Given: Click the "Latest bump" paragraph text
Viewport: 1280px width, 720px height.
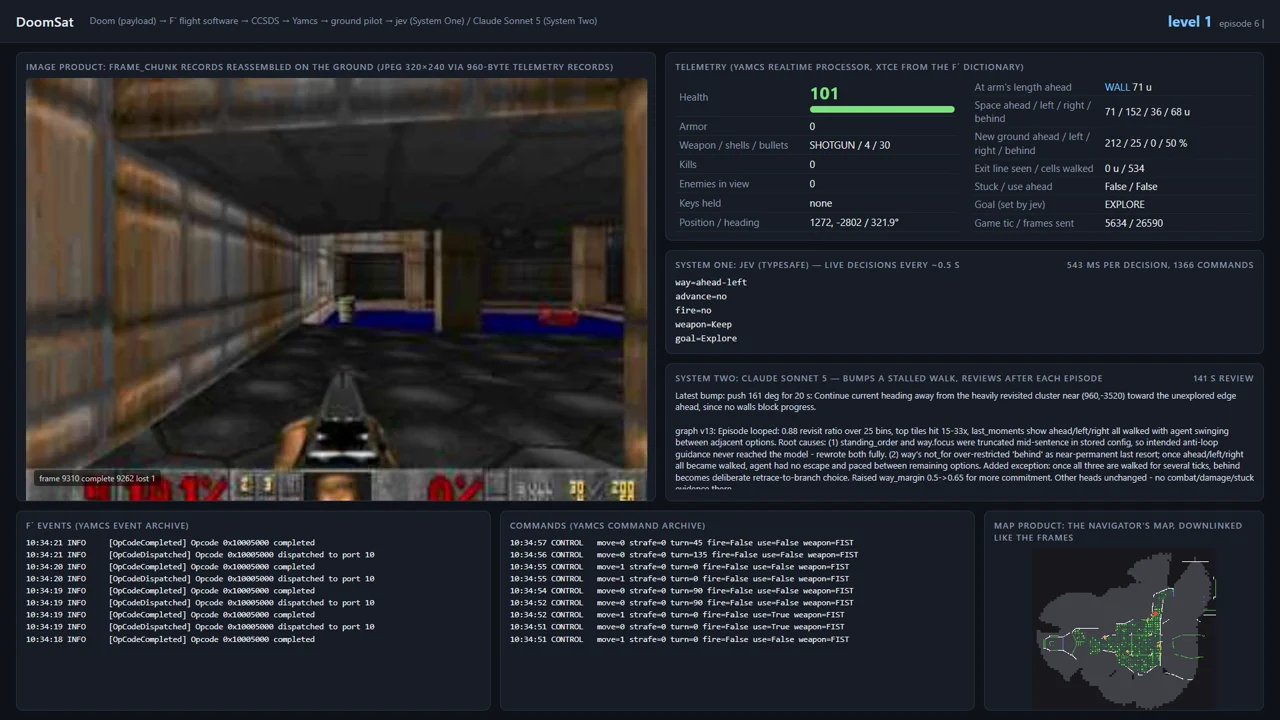Looking at the screenshot, I should (957, 401).
